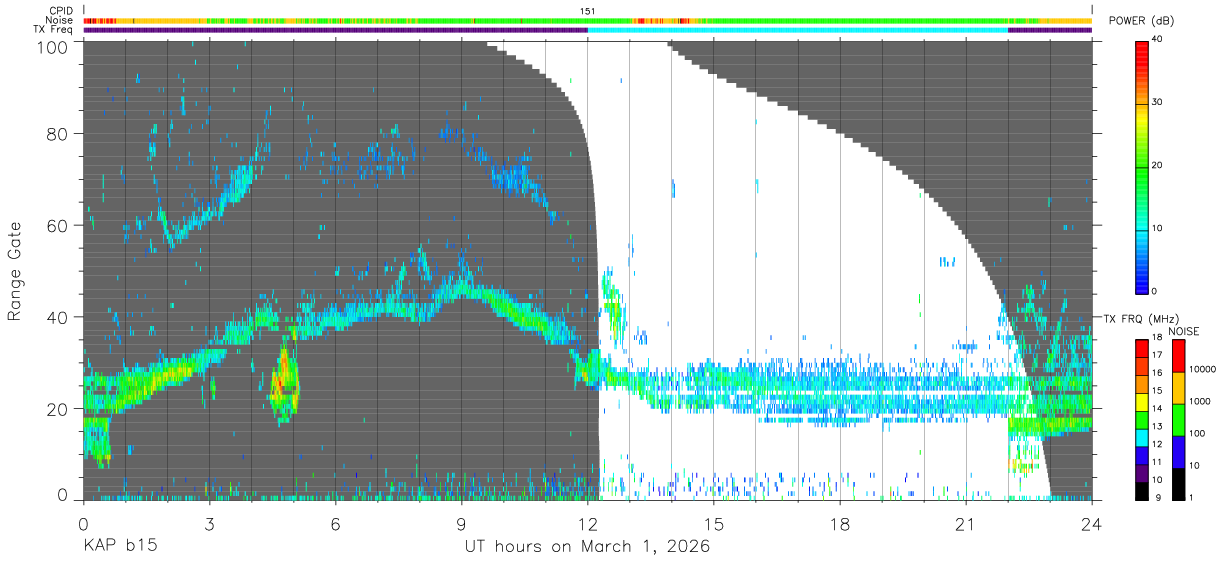1228x567 pixels.
Task: Click the POWER (dB) colorbar title
Action: pyautogui.click(x=1141, y=21)
